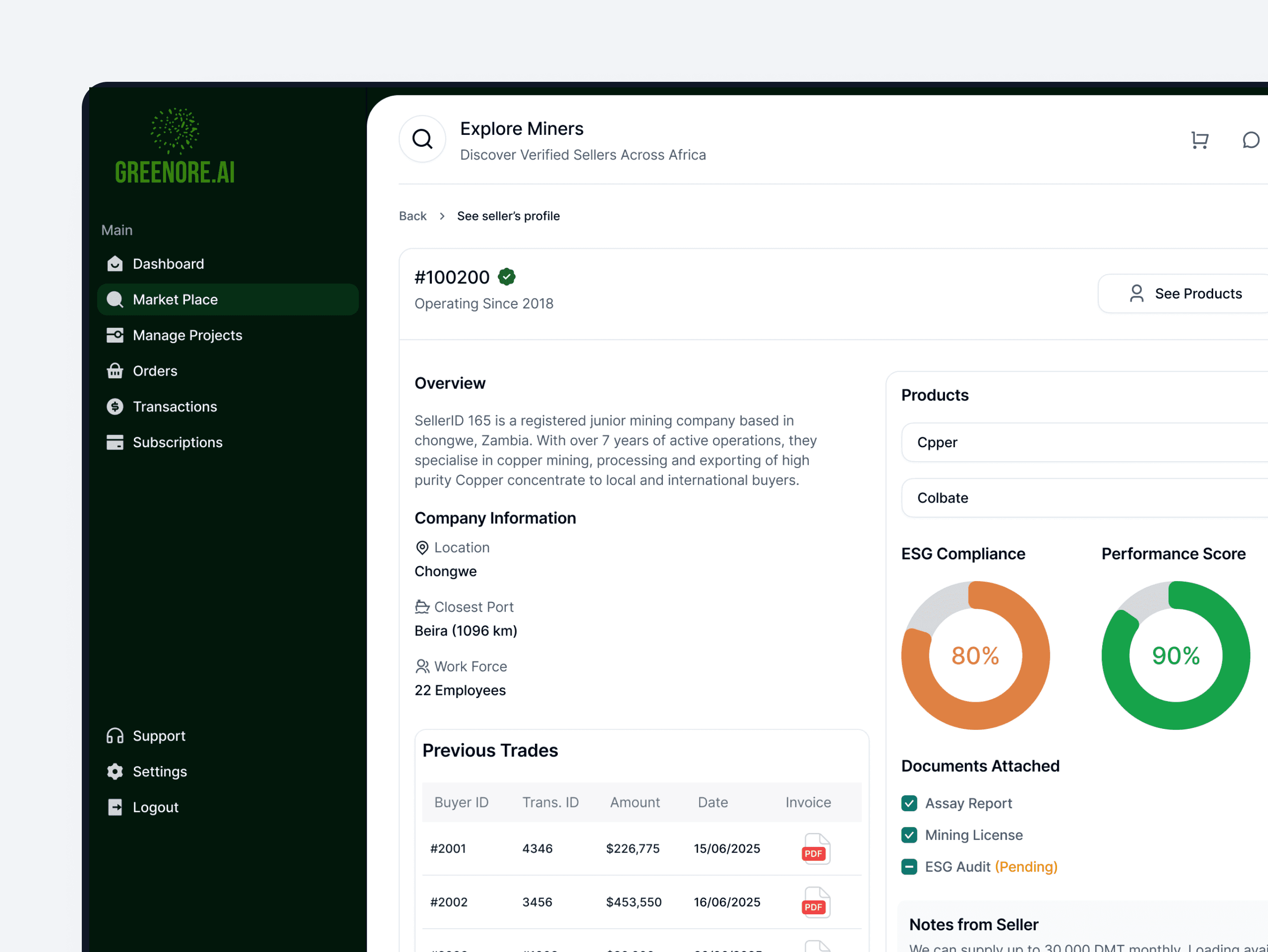Go to Transactions in sidebar
Image resolution: width=1268 pixels, height=952 pixels.
pos(175,406)
